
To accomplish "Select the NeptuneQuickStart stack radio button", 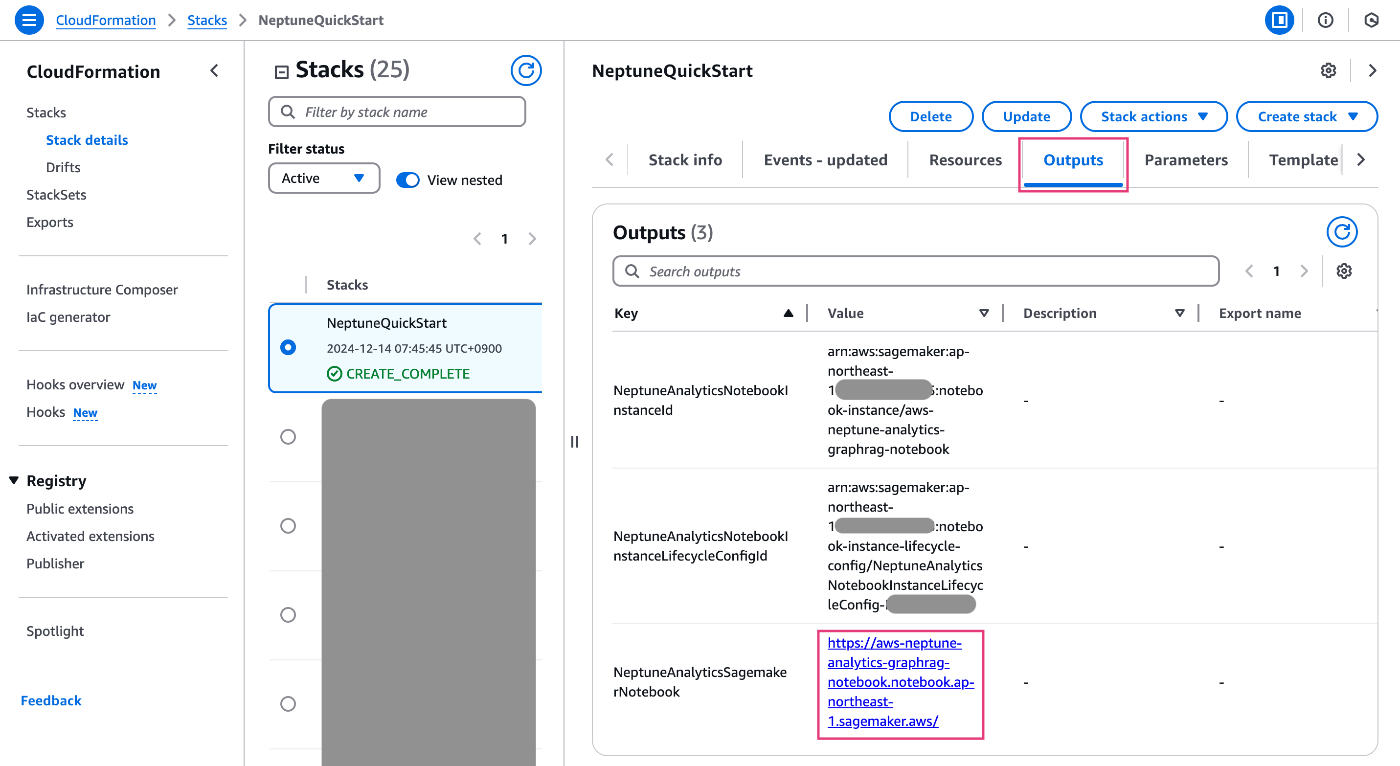I will pos(288,348).
